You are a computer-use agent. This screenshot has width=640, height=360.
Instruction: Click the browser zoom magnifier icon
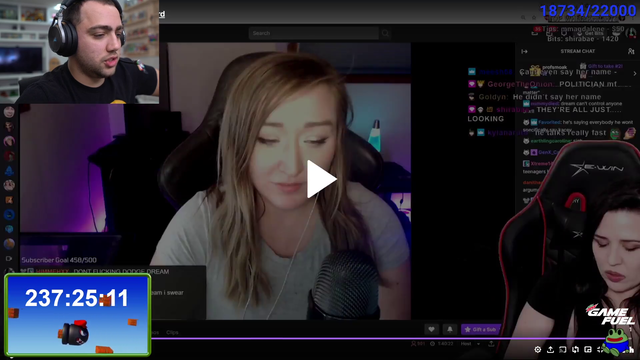click(x=523, y=18)
